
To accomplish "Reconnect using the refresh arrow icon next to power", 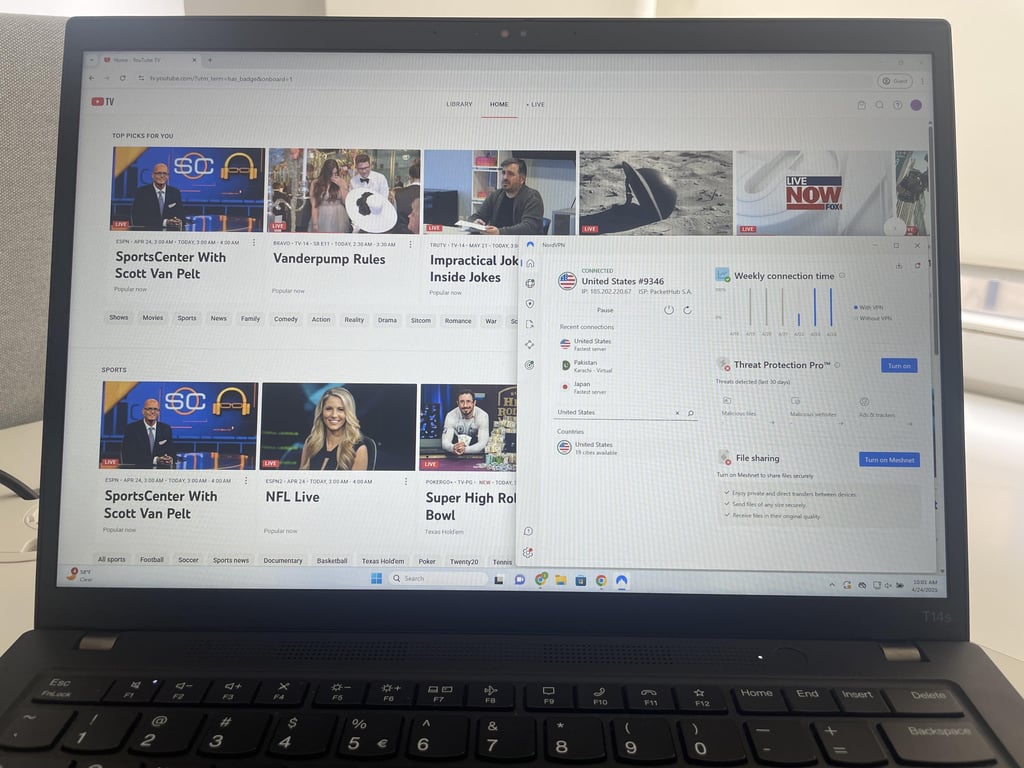I will 688,310.
